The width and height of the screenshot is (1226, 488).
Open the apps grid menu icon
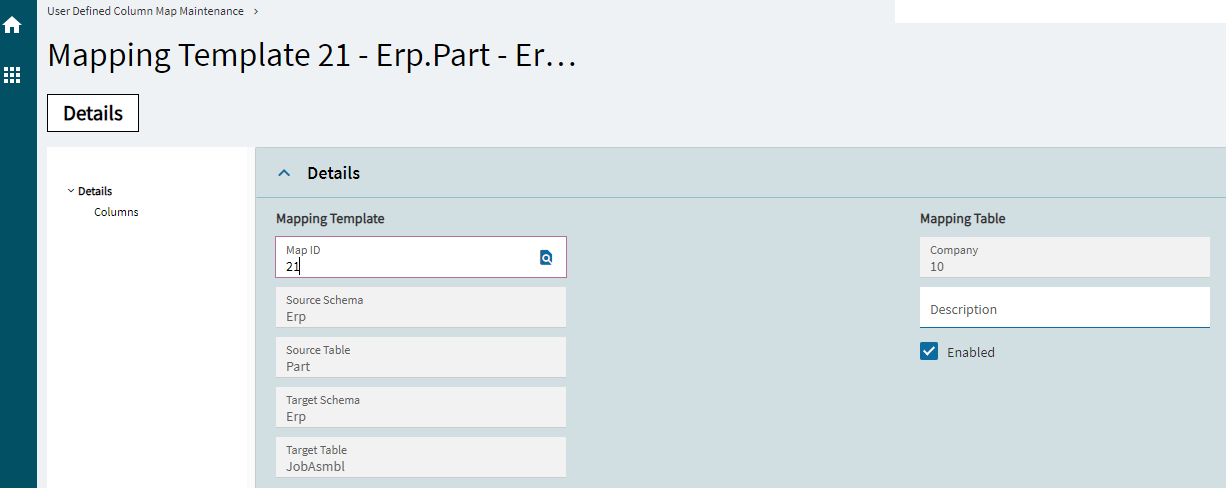[13, 75]
